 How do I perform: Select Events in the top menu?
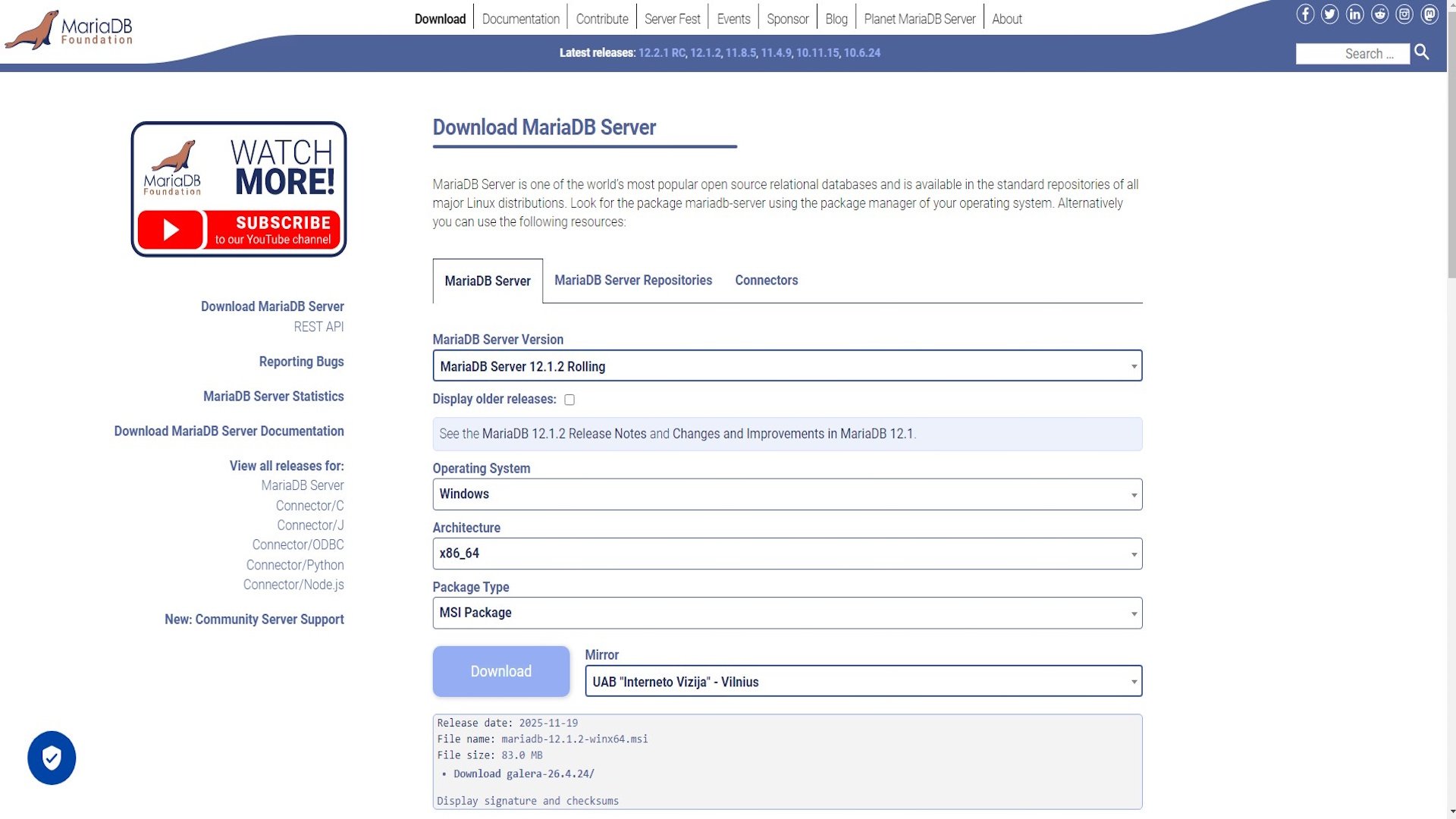tap(733, 19)
